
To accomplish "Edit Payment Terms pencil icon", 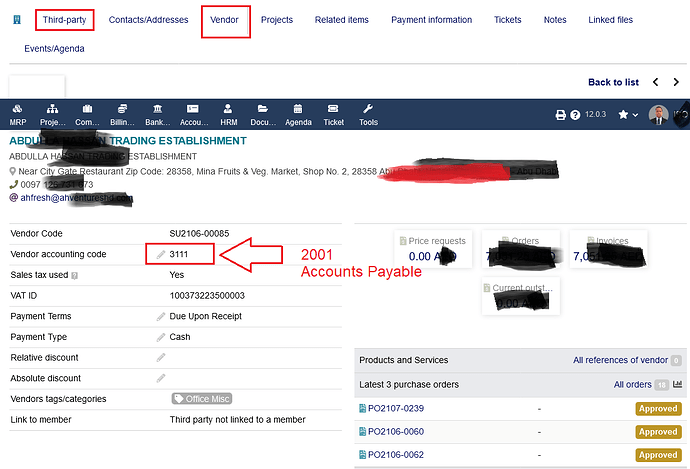I will click(x=161, y=316).
